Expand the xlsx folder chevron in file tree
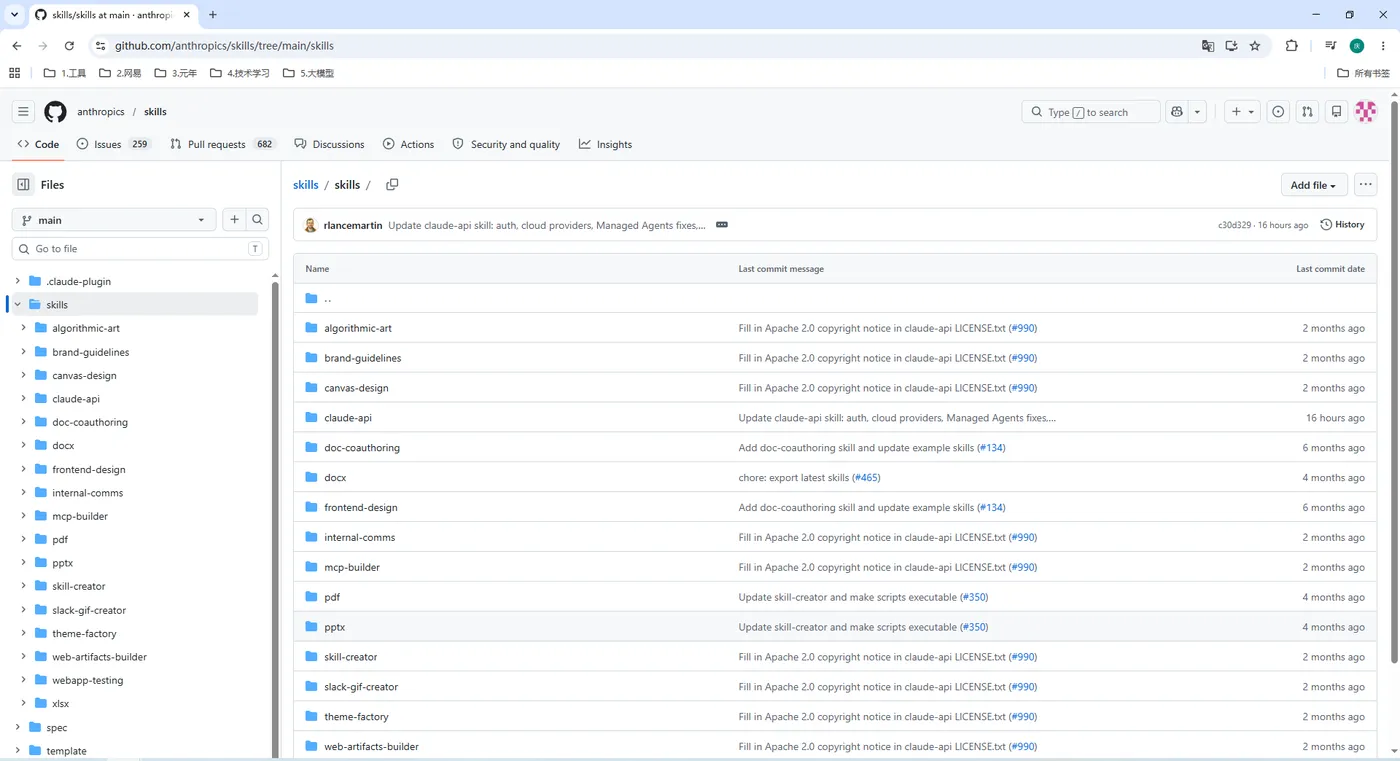This screenshot has height=761, width=1400. click(x=23, y=704)
